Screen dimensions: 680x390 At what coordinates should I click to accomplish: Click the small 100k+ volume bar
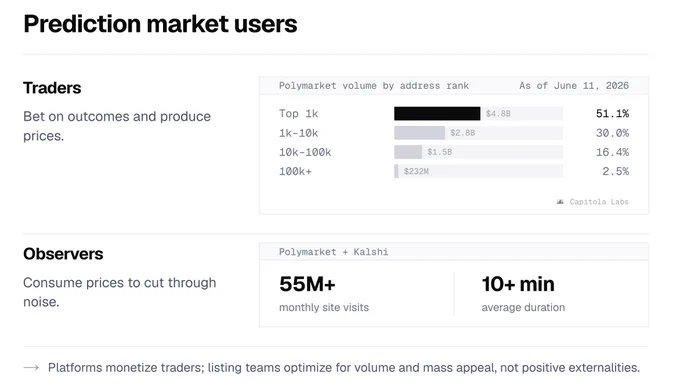tap(396, 171)
